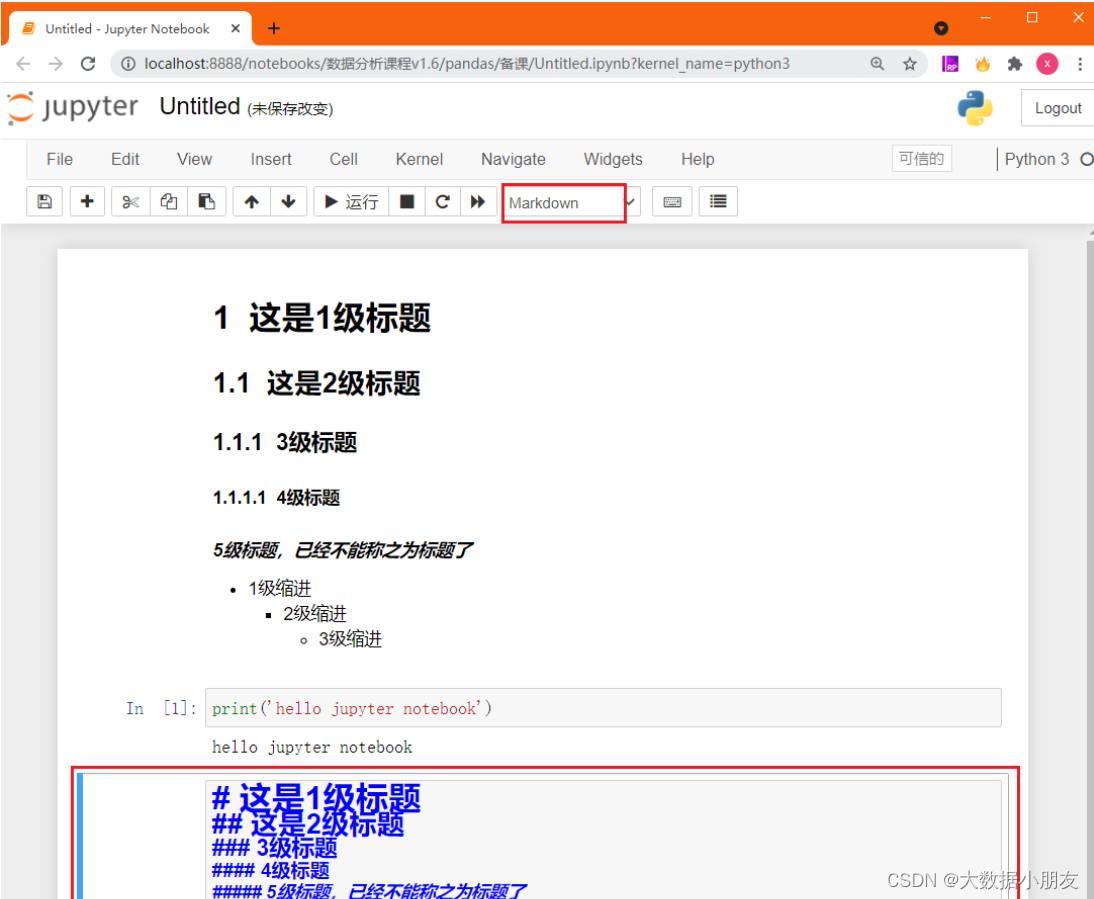The image size is (1094, 899).
Task: Click markdown source line ### 3级标题
Action: pyautogui.click(x=275, y=848)
